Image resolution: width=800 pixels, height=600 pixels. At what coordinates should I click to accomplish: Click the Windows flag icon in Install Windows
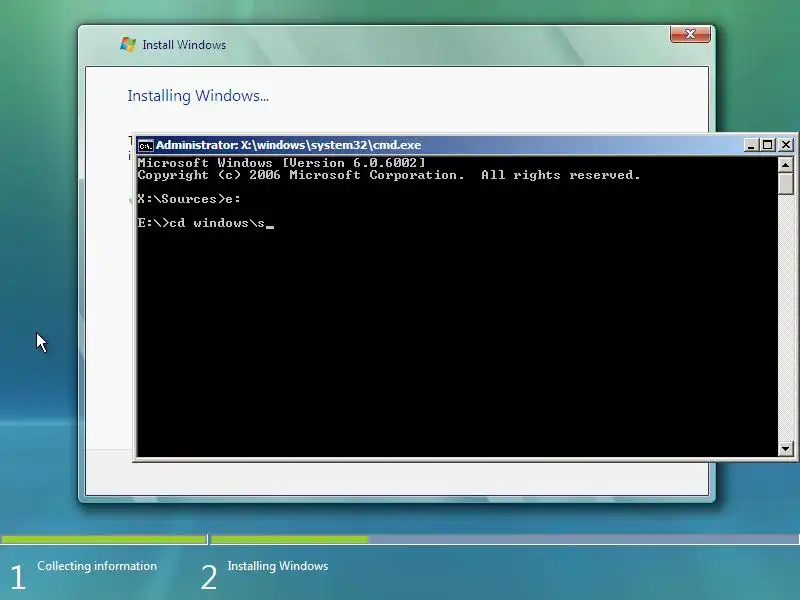coord(128,44)
